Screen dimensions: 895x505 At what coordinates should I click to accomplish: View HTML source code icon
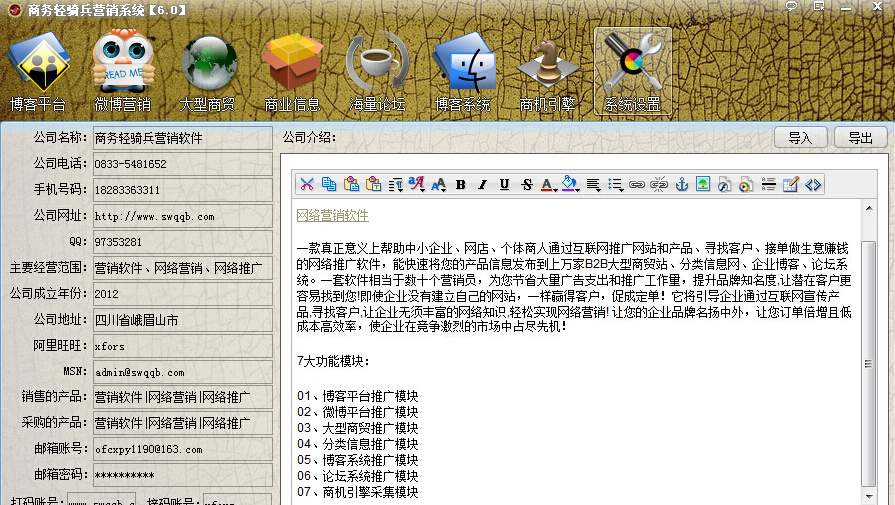pos(813,184)
